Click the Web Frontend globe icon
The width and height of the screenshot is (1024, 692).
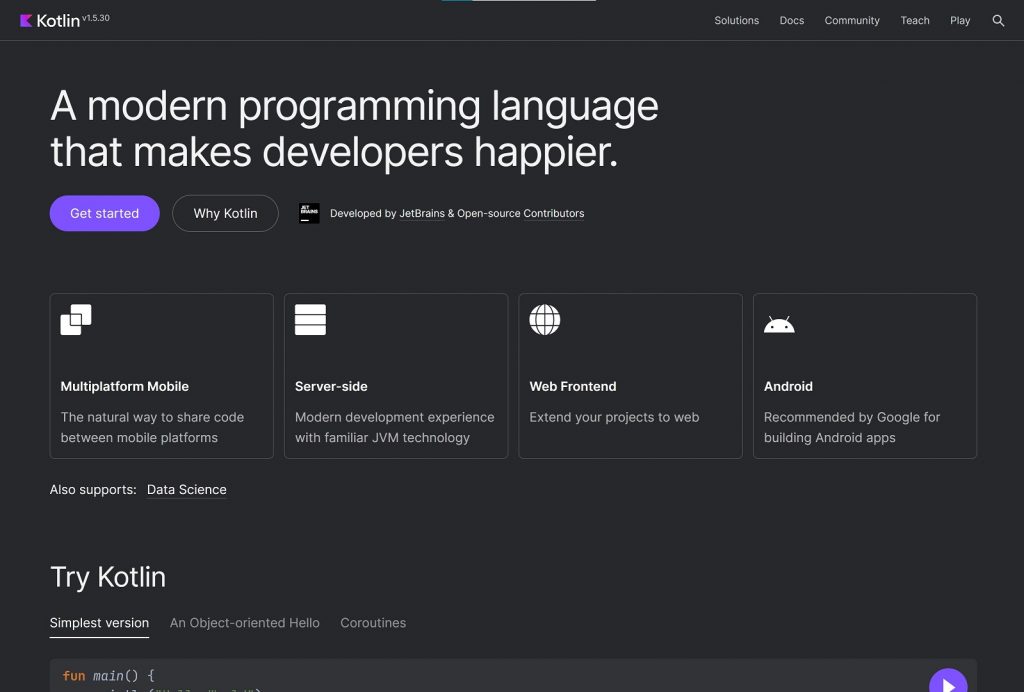[x=545, y=320]
